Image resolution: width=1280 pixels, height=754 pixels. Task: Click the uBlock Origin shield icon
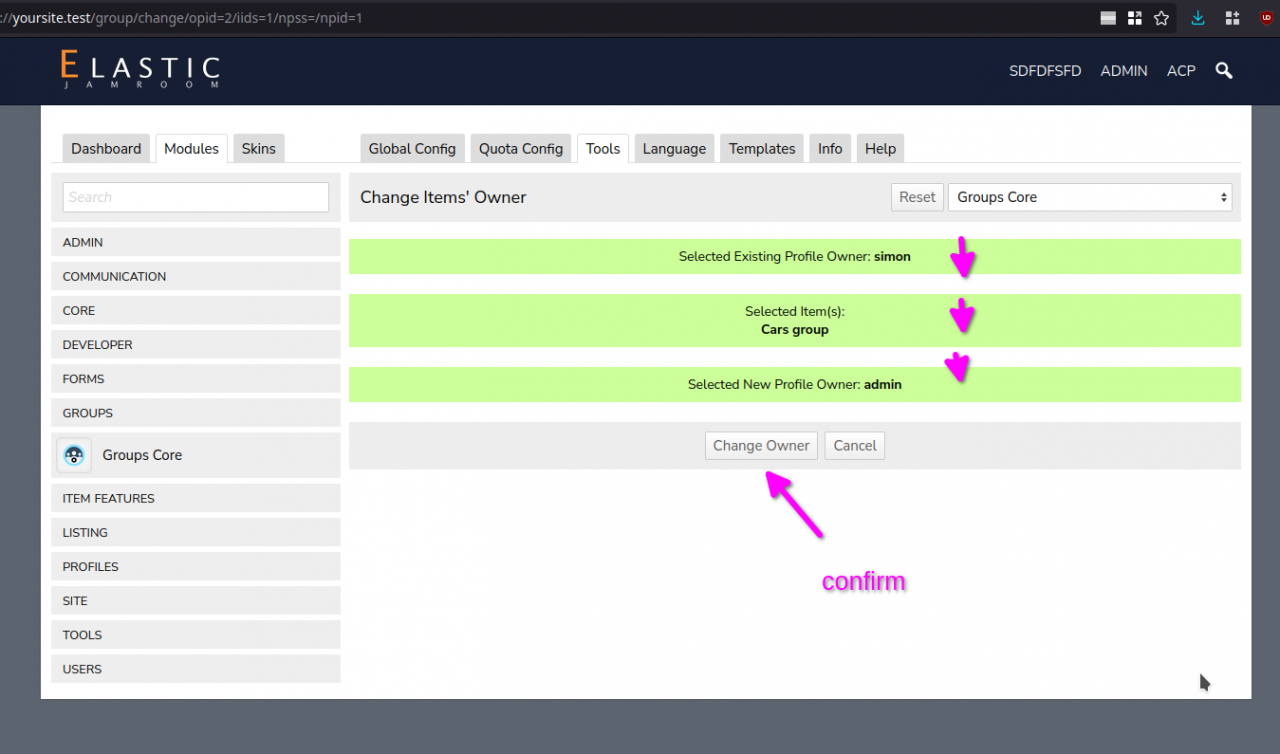(1266, 18)
